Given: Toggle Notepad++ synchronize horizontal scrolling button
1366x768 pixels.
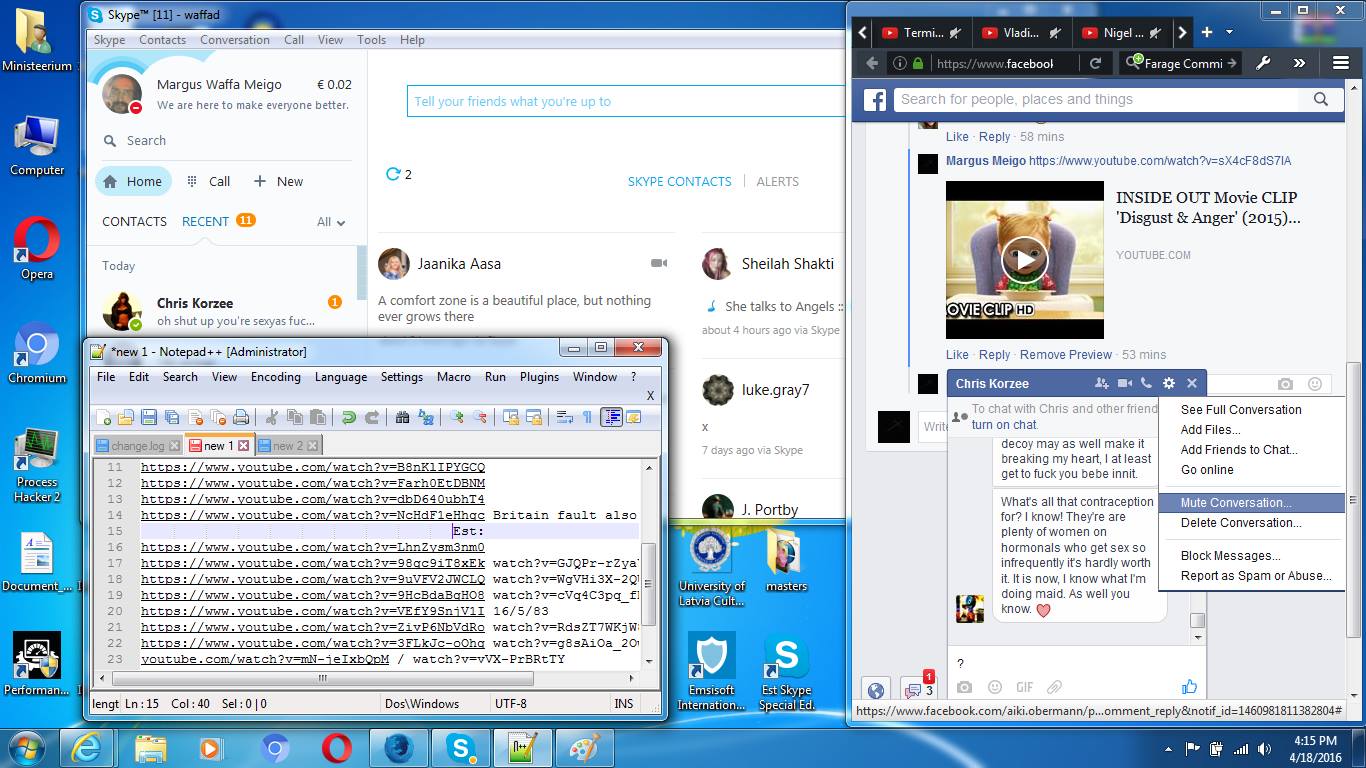Looking at the screenshot, I should 534,417.
